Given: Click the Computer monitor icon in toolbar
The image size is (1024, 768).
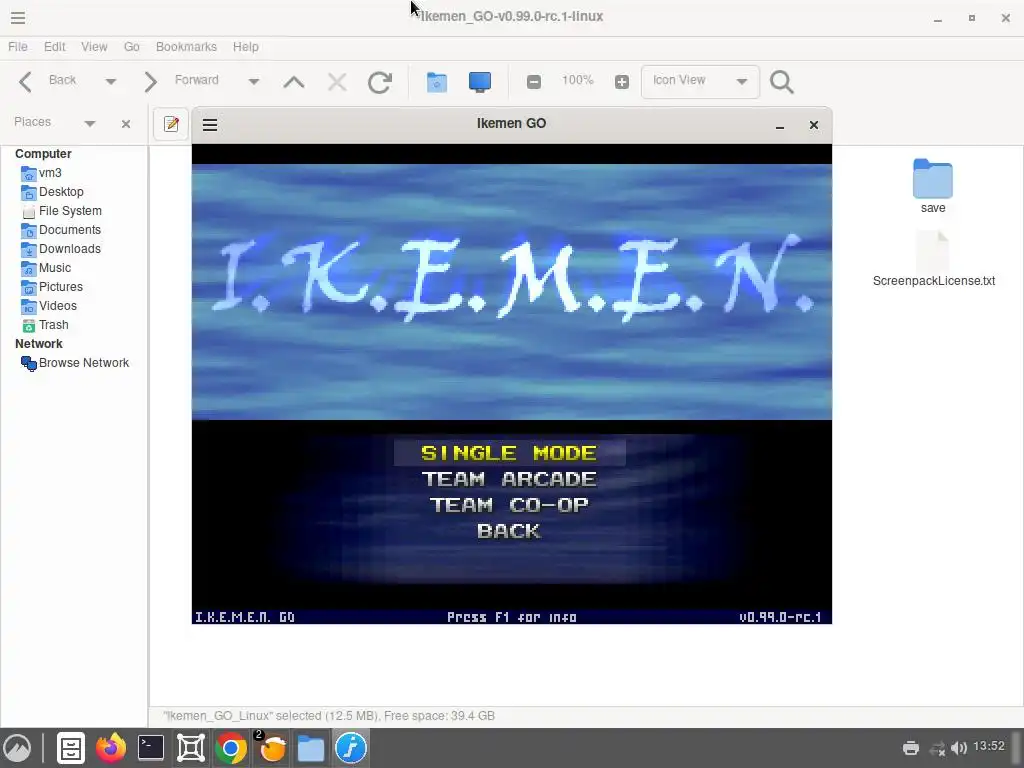Looking at the screenshot, I should pos(479,82).
